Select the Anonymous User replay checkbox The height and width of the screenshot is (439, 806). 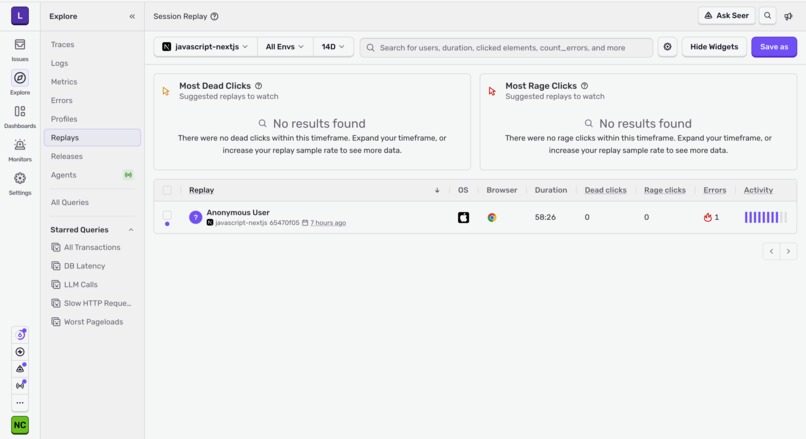click(167, 215)
